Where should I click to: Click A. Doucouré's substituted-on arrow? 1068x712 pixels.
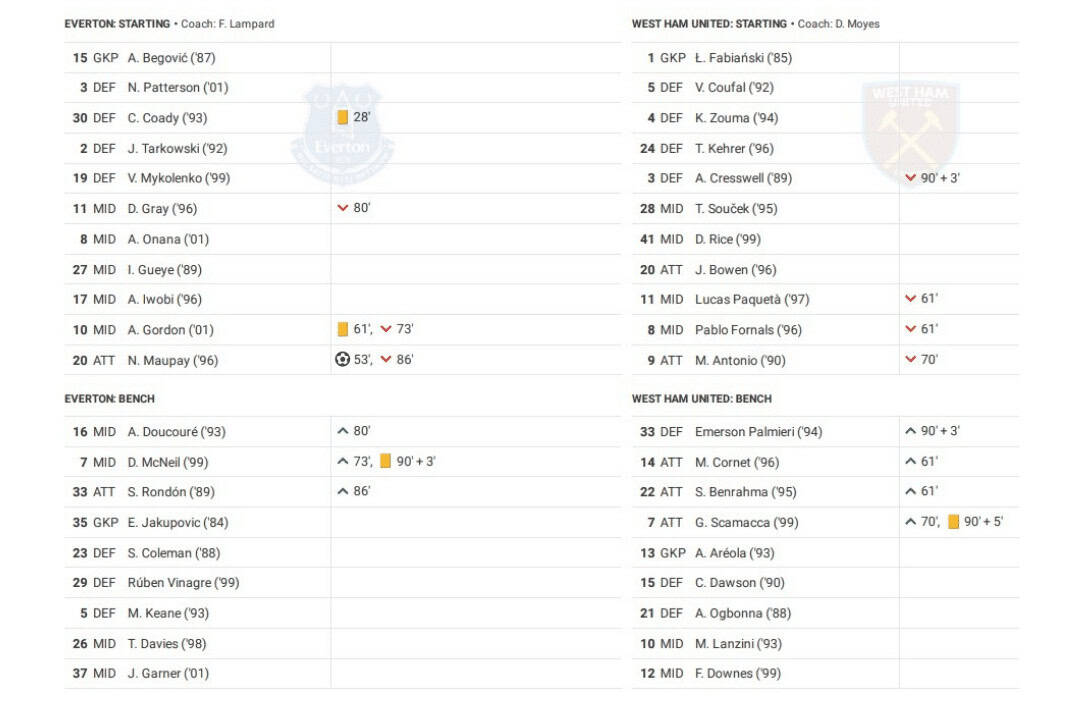343,432
